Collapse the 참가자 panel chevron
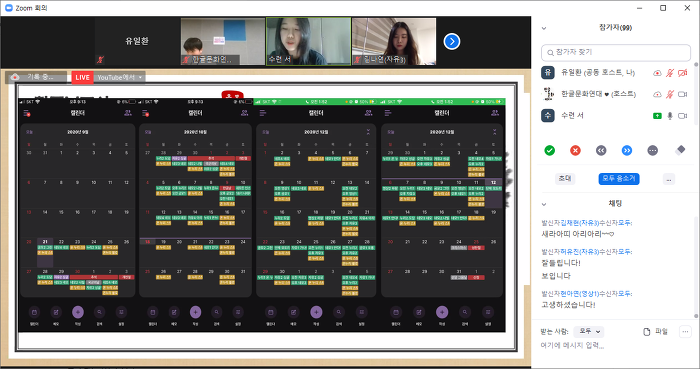The image size is (700, 369). point(544,28)
